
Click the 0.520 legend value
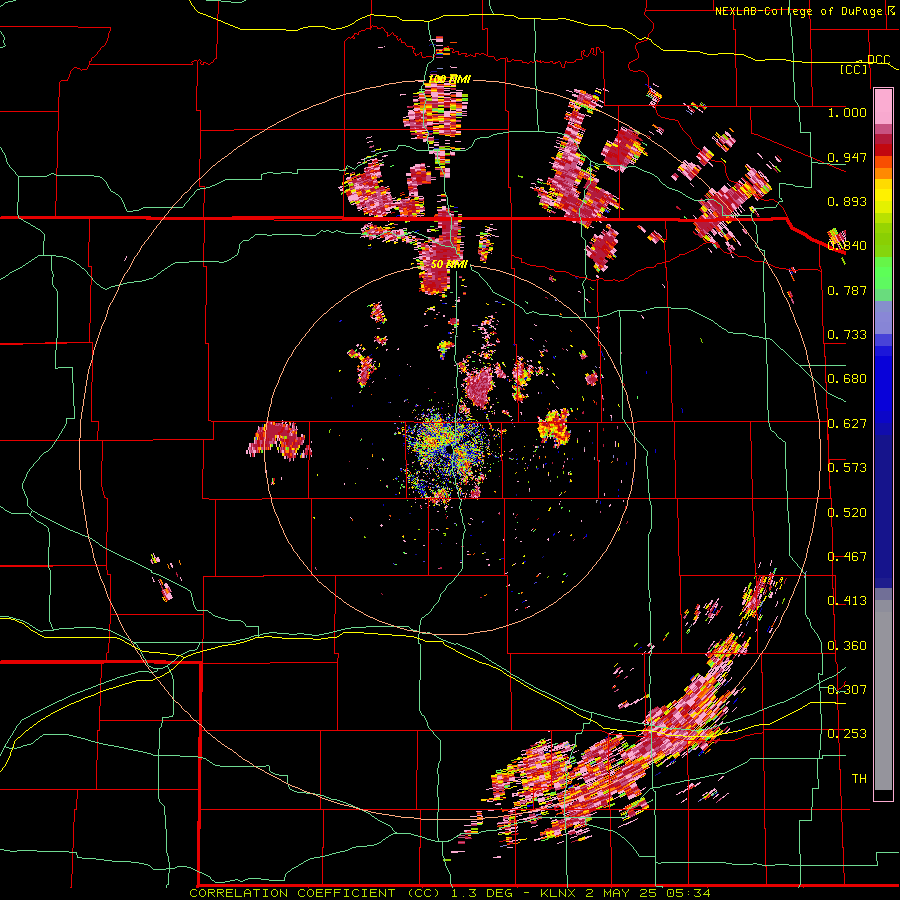coord(847,513)
